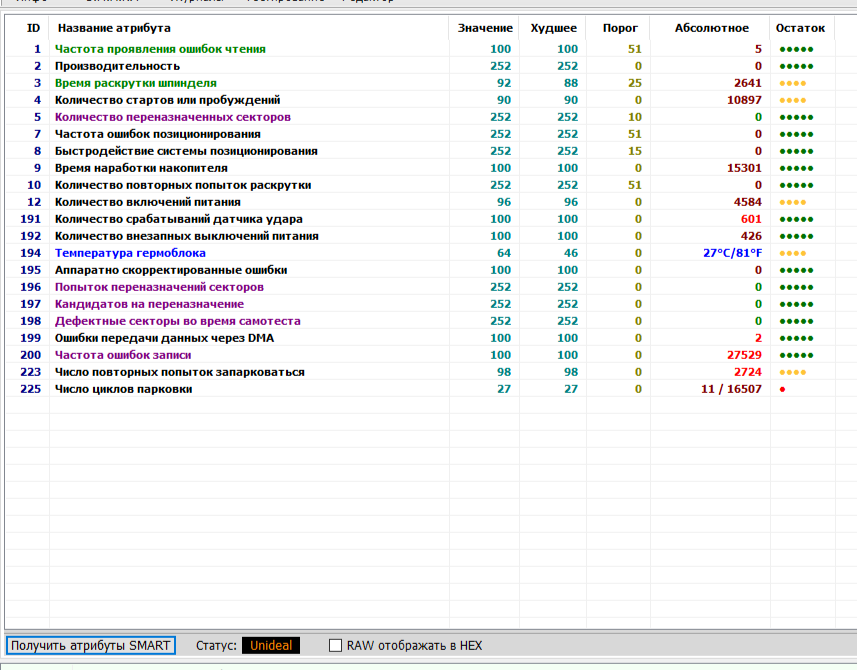
Task: Click the 'Остаток' column header
Action: [x=800, y=28]
